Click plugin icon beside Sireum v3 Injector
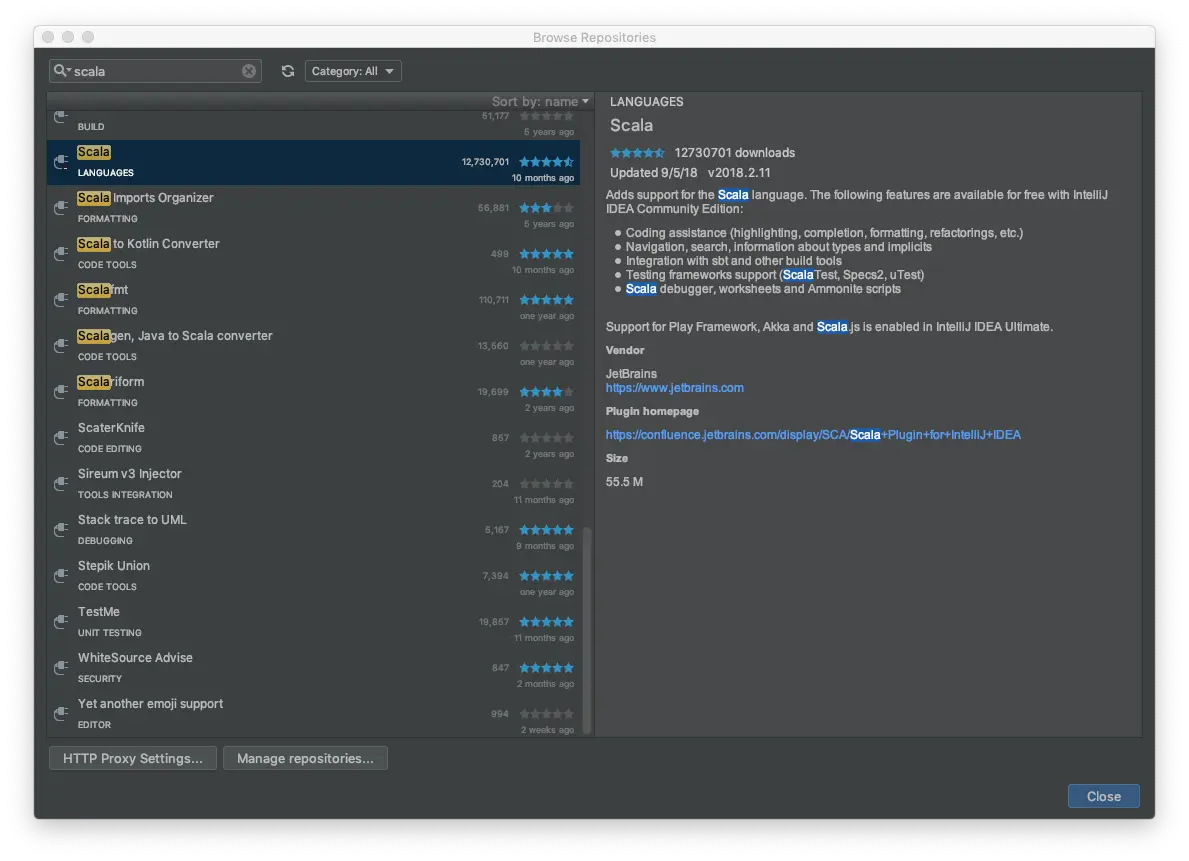1189x861 pixels. click(x=61, y=483)
